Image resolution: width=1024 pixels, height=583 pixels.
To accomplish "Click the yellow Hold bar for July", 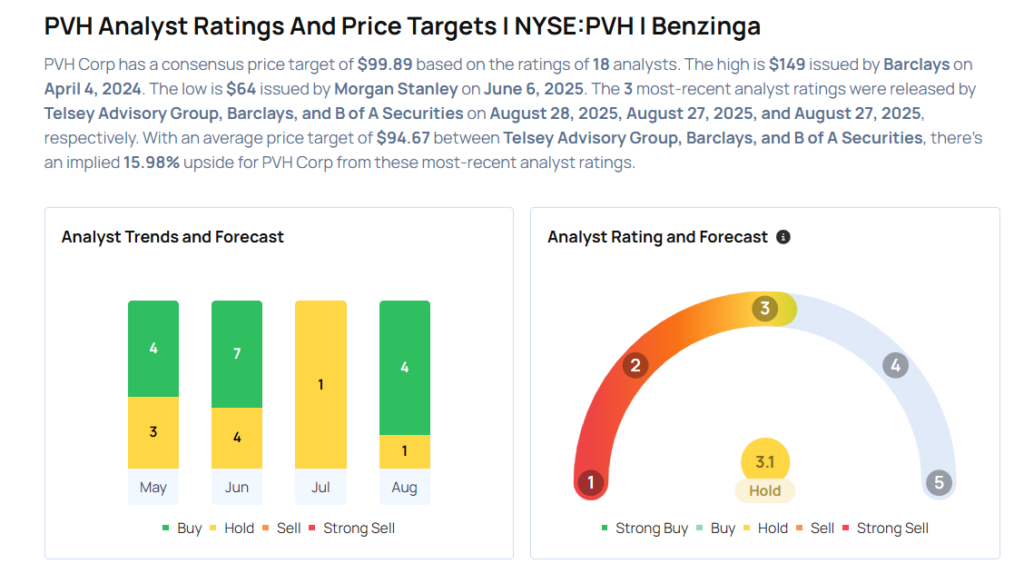I will (x=321, y=384).
